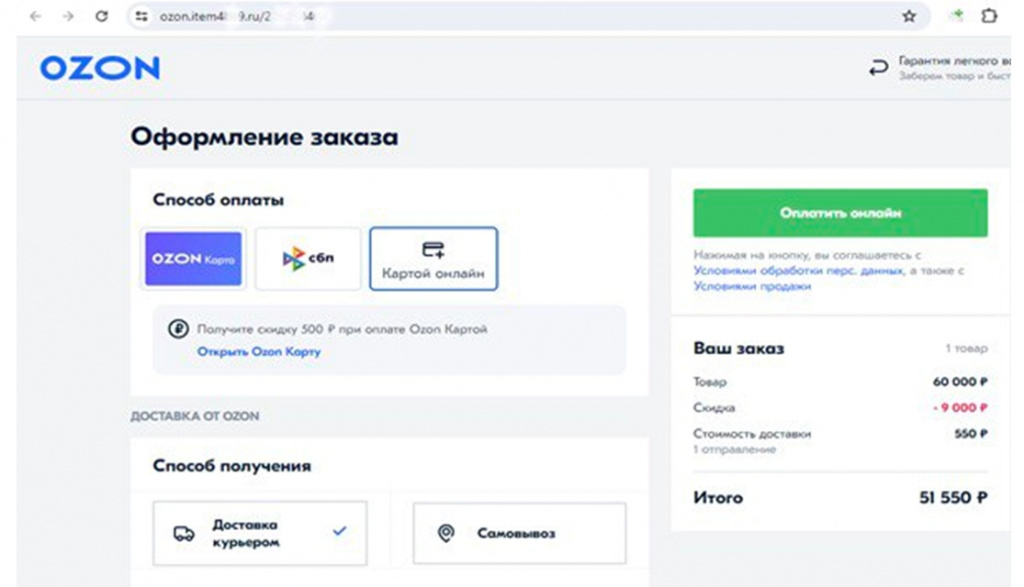This screenshot has width=1024, height=587.
Task: Open the OZON logo home link
Action: click(x=100, y=68)
